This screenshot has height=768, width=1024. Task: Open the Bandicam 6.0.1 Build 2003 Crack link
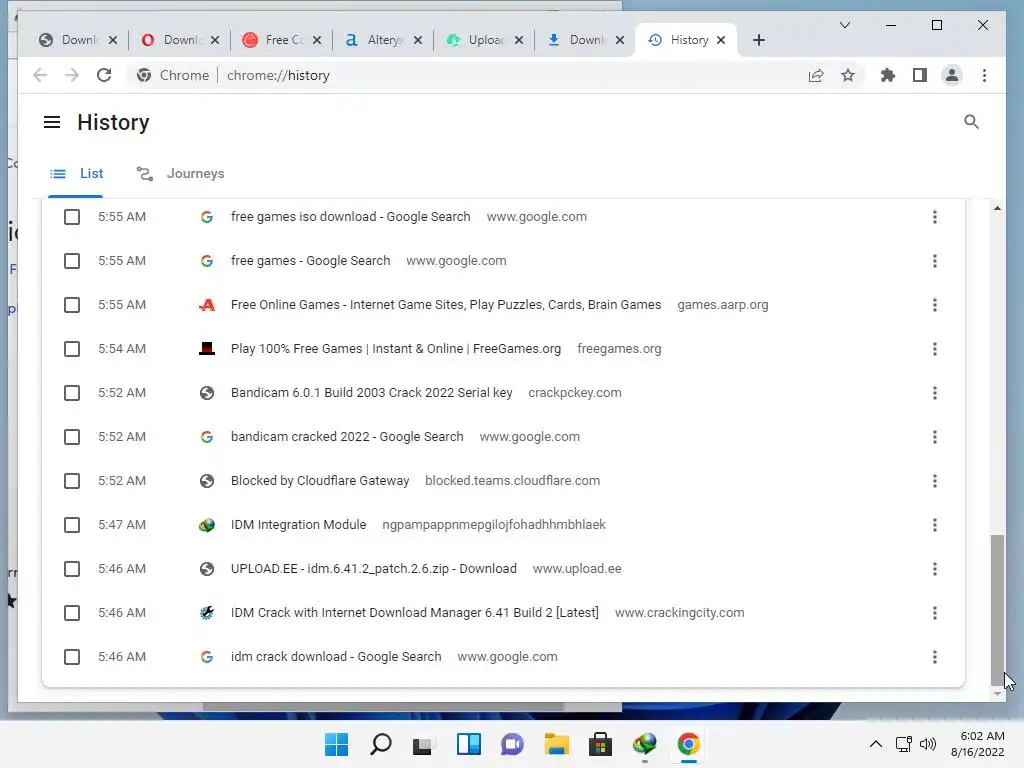pyautogui.click(x=371, y=393)
